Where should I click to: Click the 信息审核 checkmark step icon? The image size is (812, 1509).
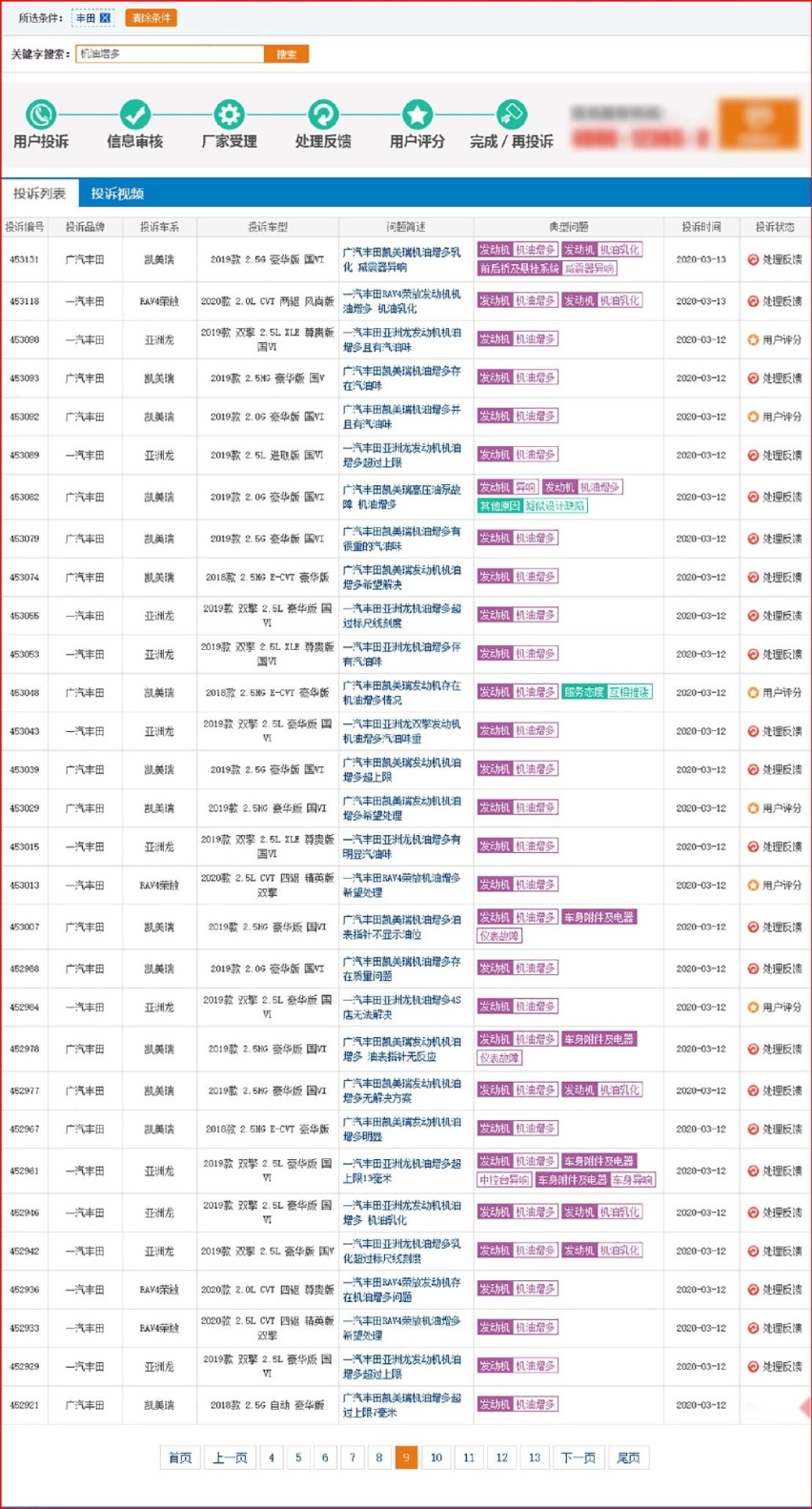(134, 115)
